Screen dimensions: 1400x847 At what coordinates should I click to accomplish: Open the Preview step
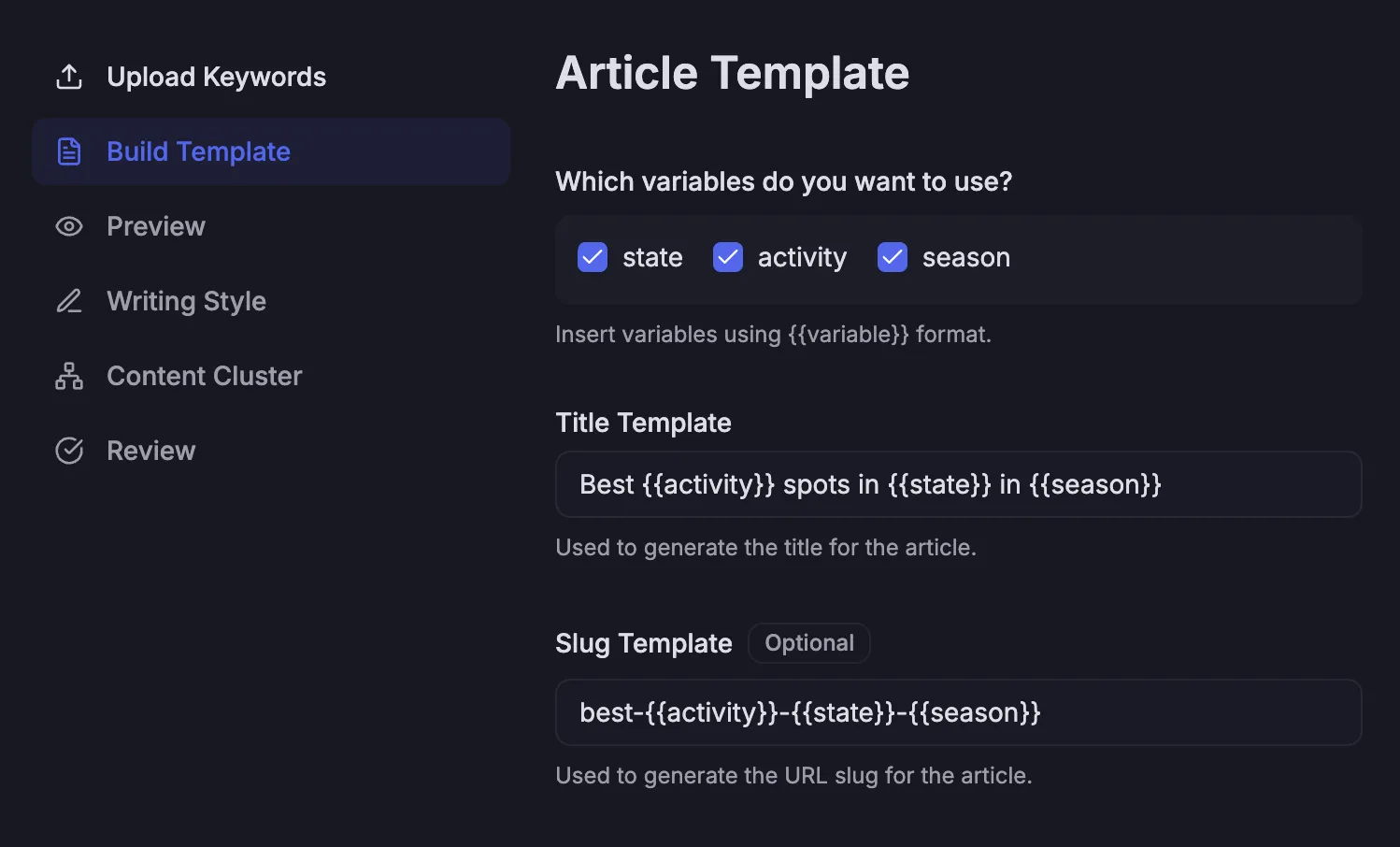155,225
